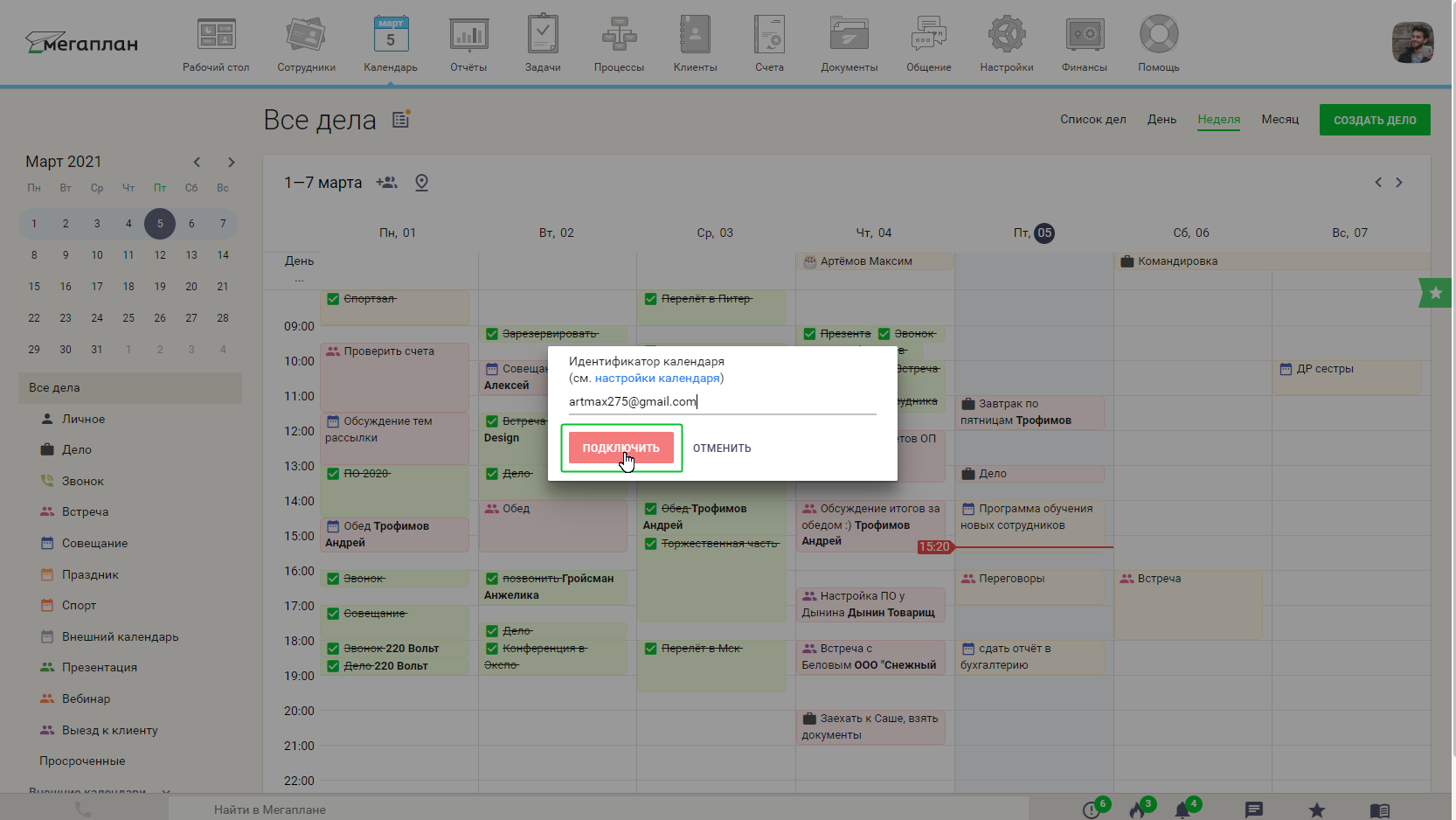Viewport: 1456px width, 820px height.
Task: Click the Мегаплан logo
Action: point(81,43)
